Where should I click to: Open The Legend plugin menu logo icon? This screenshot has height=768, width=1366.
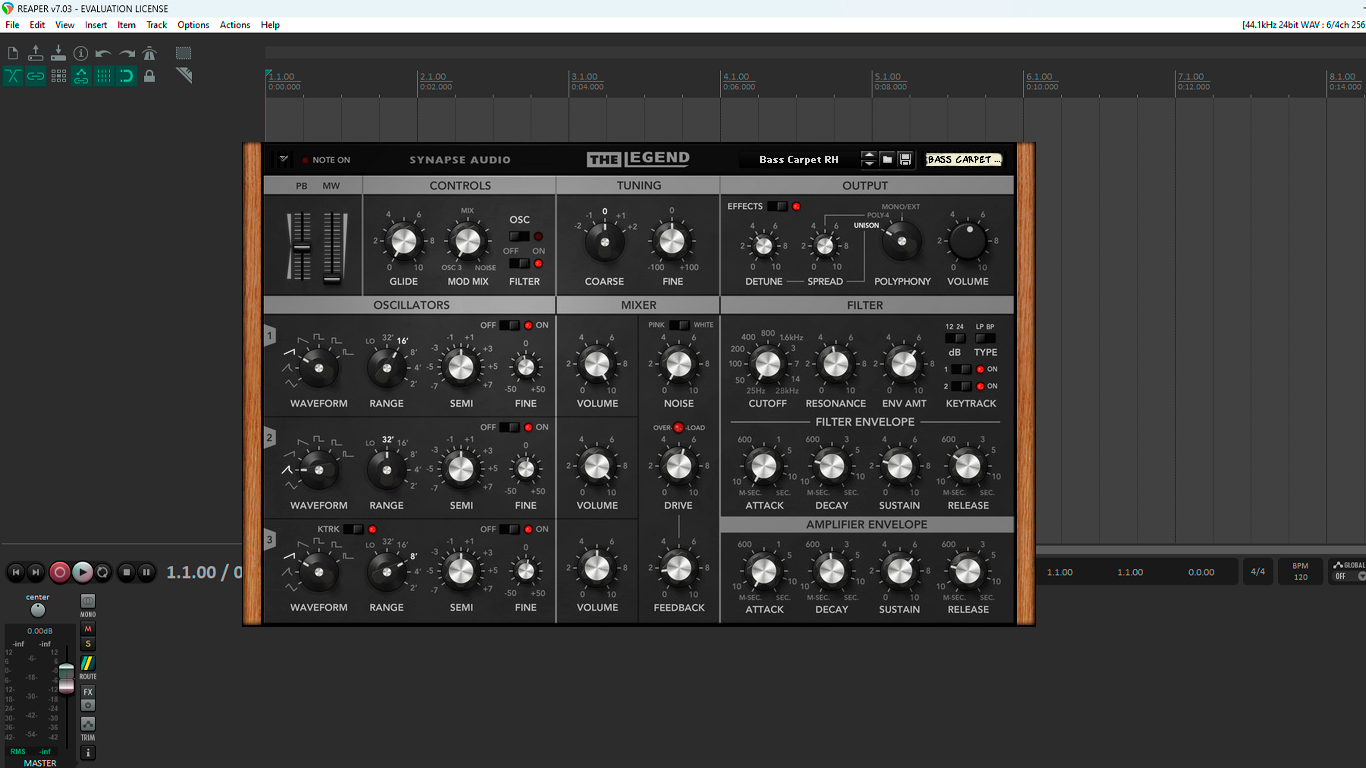(x=284, y=159)
